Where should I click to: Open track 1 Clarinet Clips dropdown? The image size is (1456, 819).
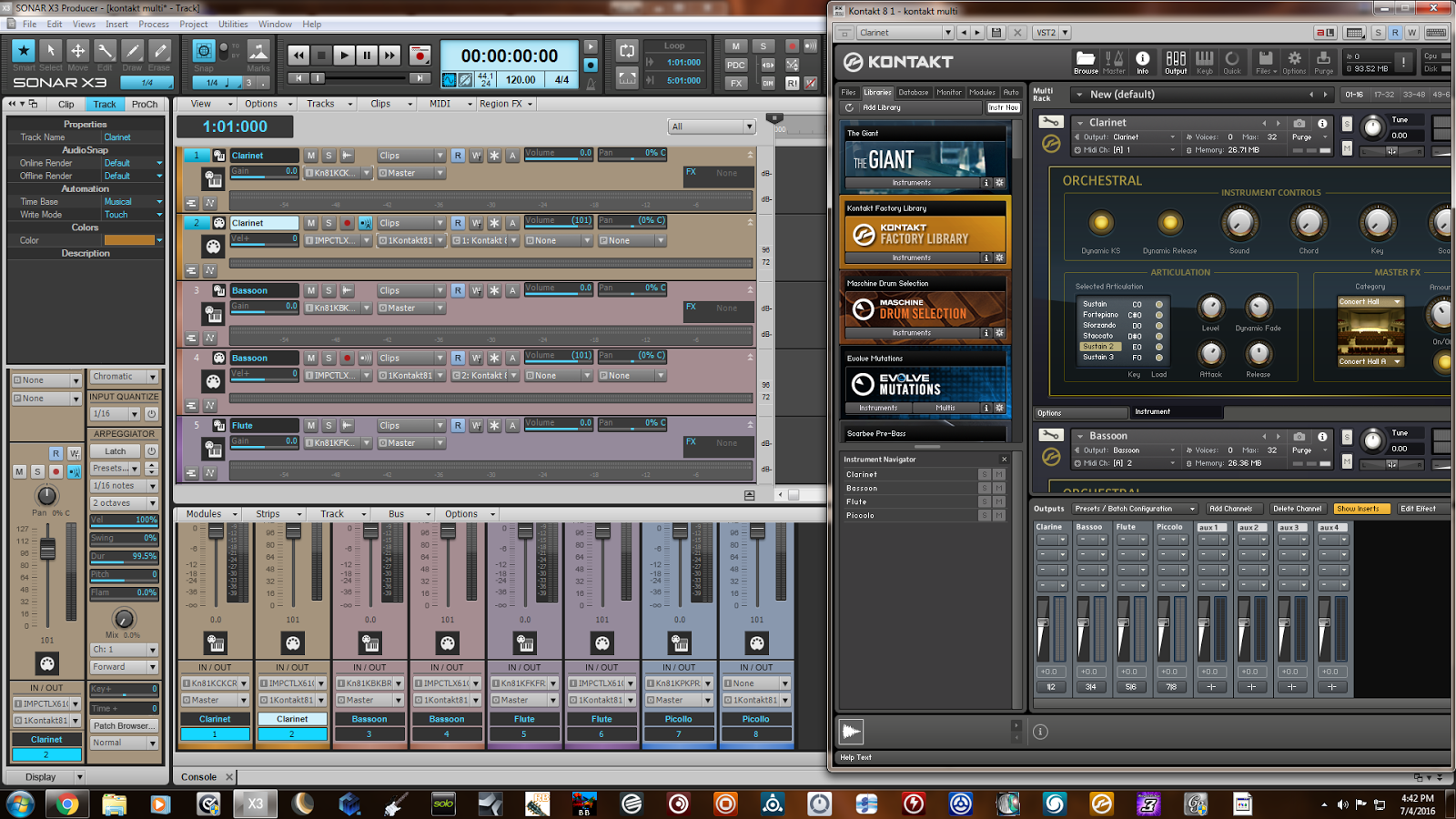point(411,156)
